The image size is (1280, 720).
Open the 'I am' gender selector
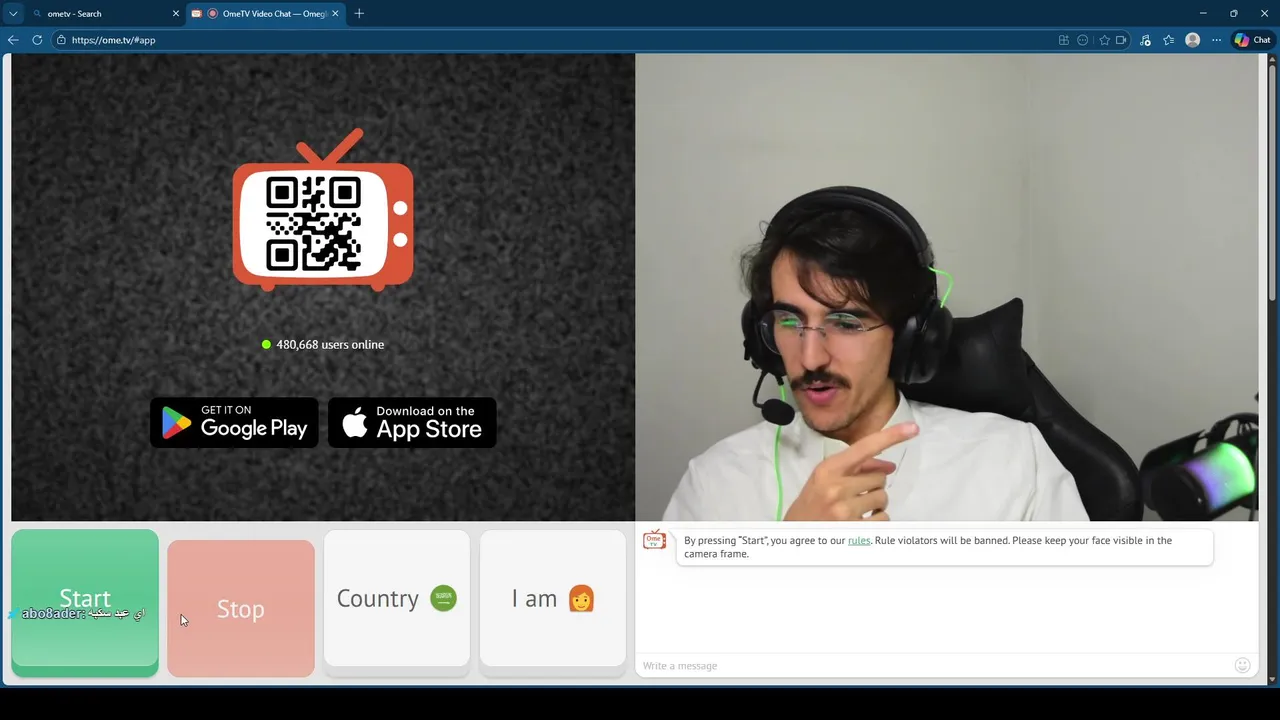coord(553,599)
